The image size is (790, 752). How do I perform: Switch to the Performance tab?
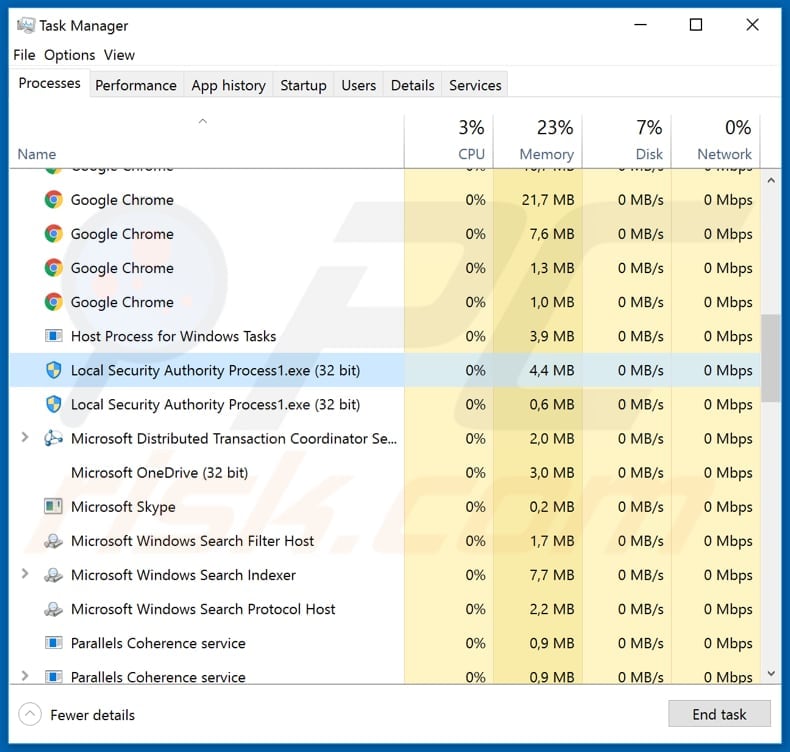(x=136, y=85)
